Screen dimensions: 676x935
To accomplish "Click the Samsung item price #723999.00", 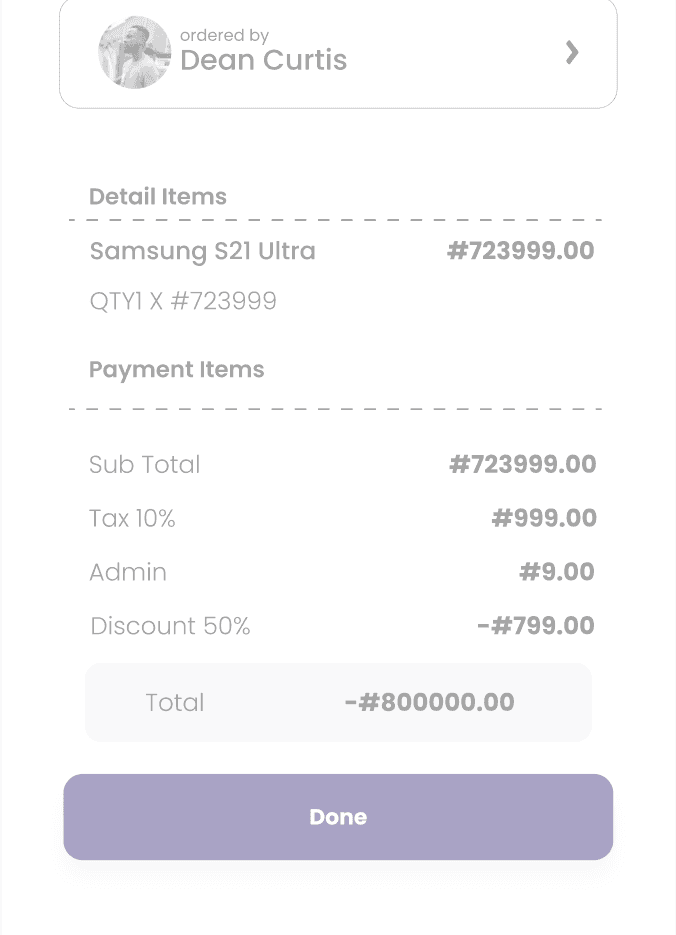I will (x=520, y=251).
